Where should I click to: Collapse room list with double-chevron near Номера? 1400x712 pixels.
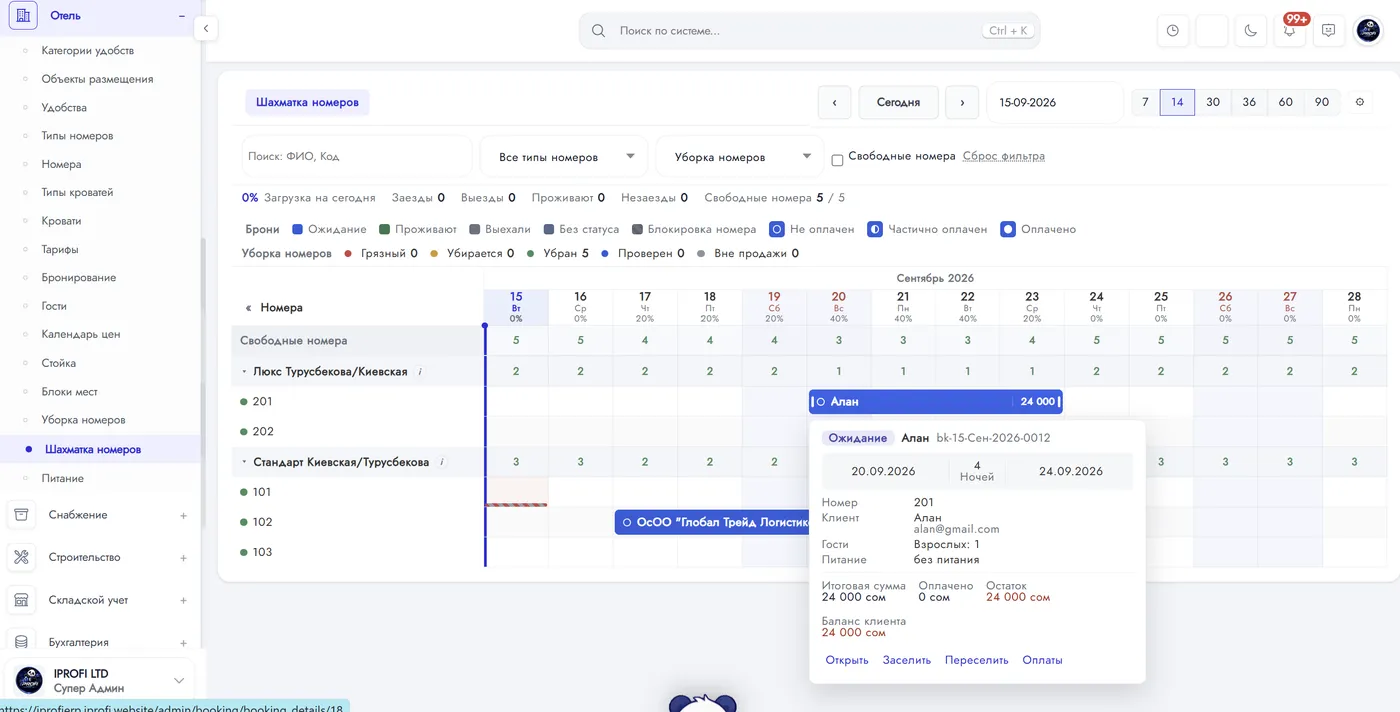tap(248, 308)
